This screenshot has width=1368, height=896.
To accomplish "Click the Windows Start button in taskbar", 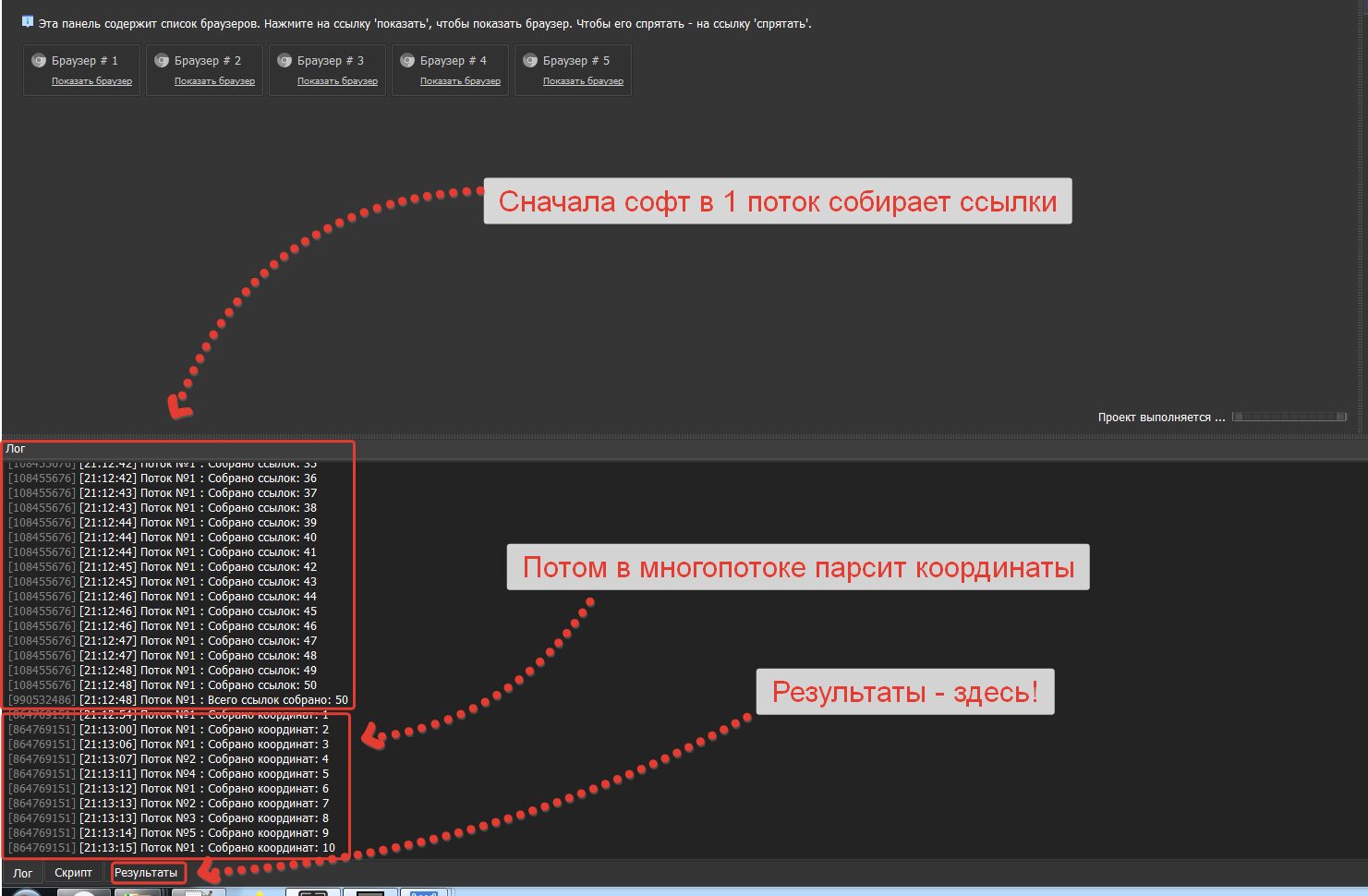I will coord(26,892).
